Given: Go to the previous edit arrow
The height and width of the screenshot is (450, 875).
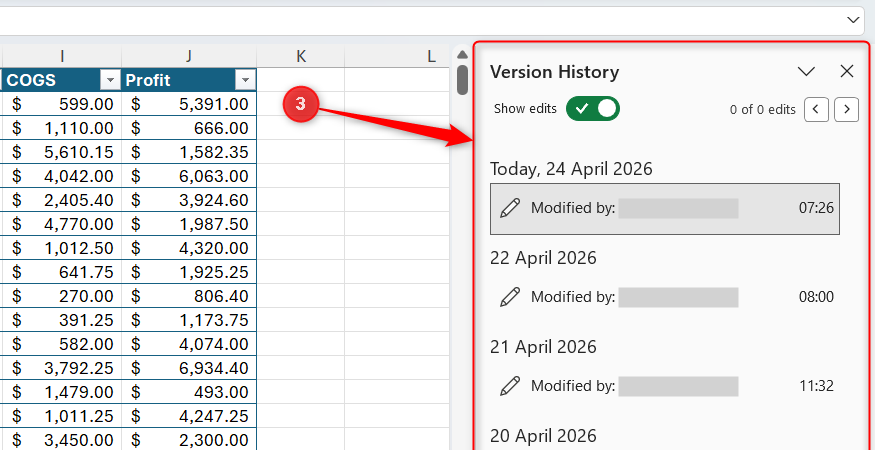Looking at the screenshot, I should (x=816, y=109).
